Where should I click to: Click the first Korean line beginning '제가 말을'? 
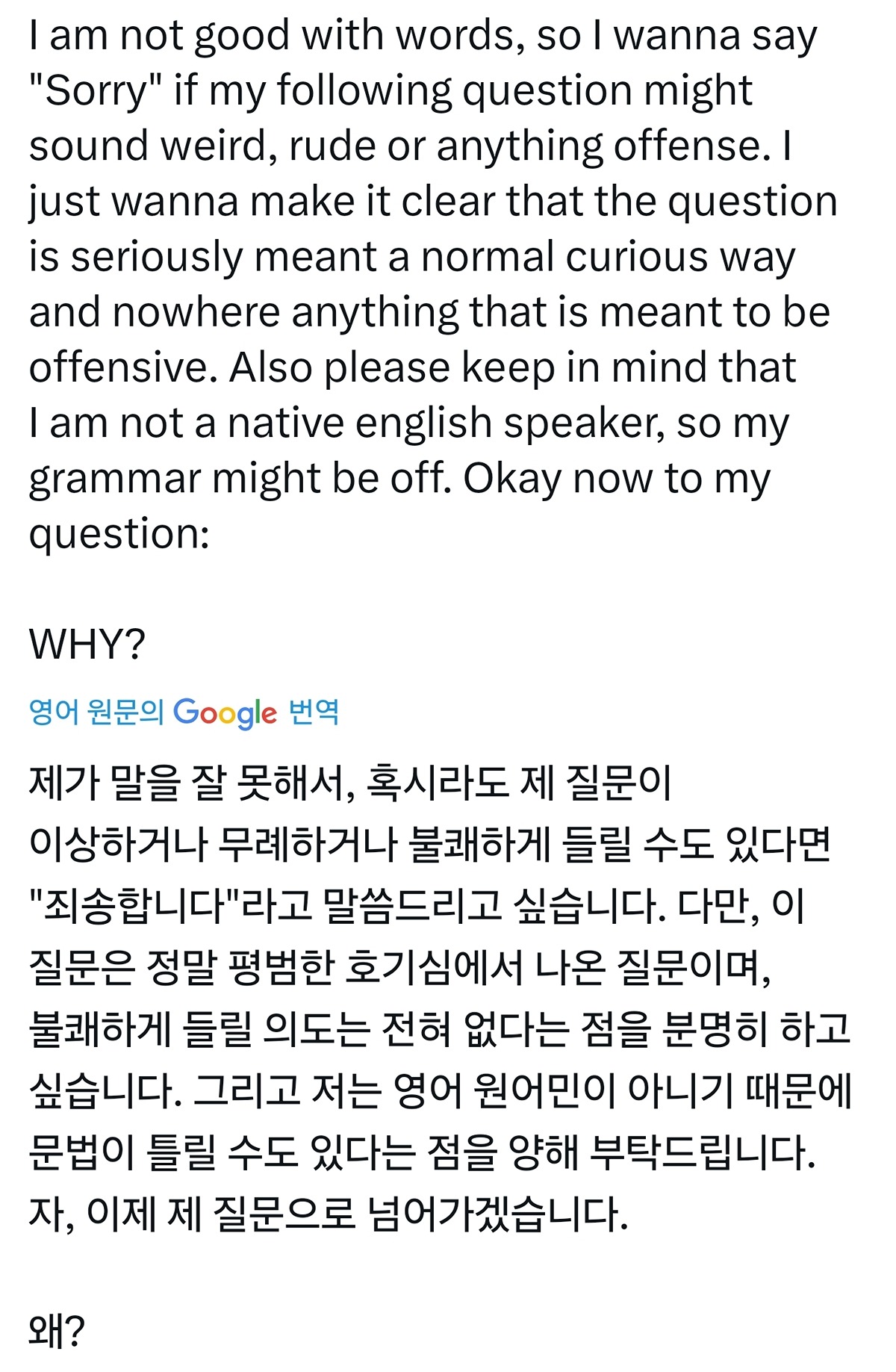coord(350,783)
